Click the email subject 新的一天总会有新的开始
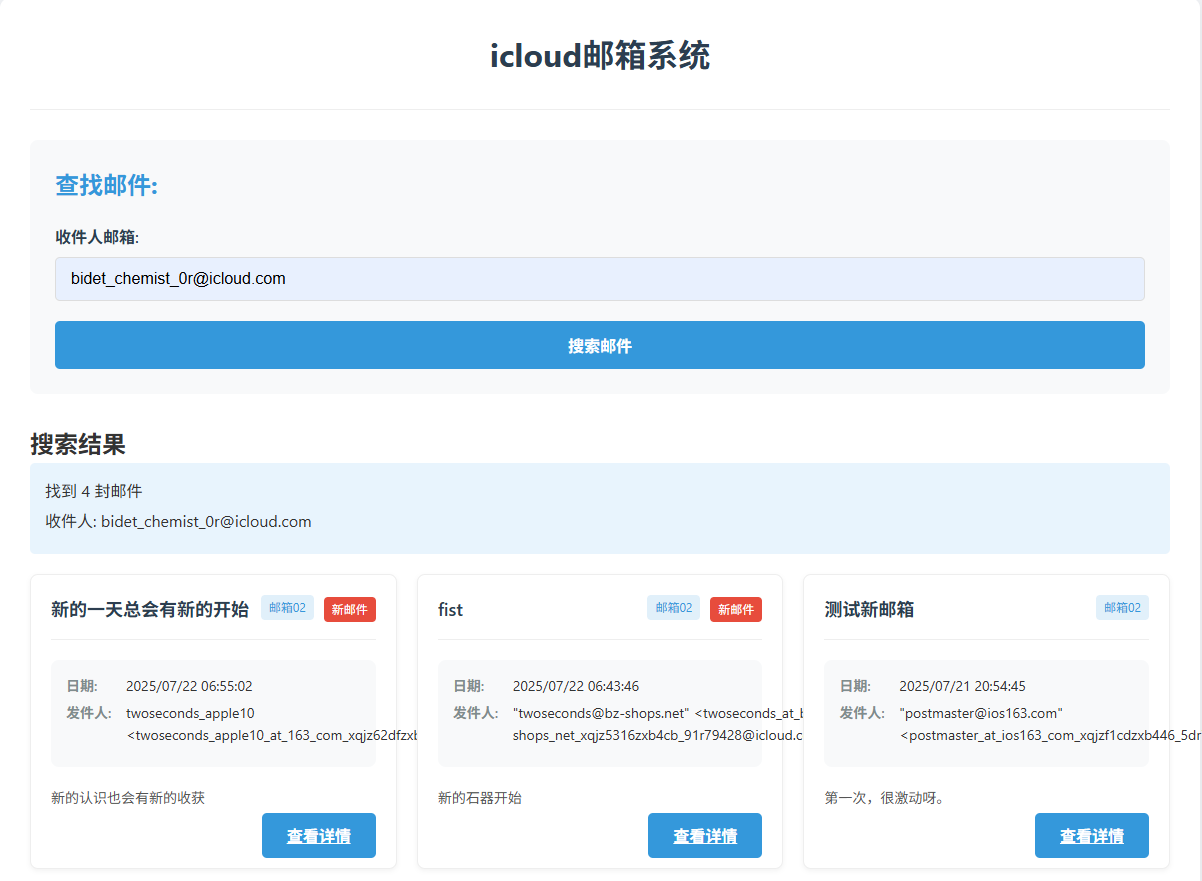The image size is (1202, 881). click(x=150, y=609)
